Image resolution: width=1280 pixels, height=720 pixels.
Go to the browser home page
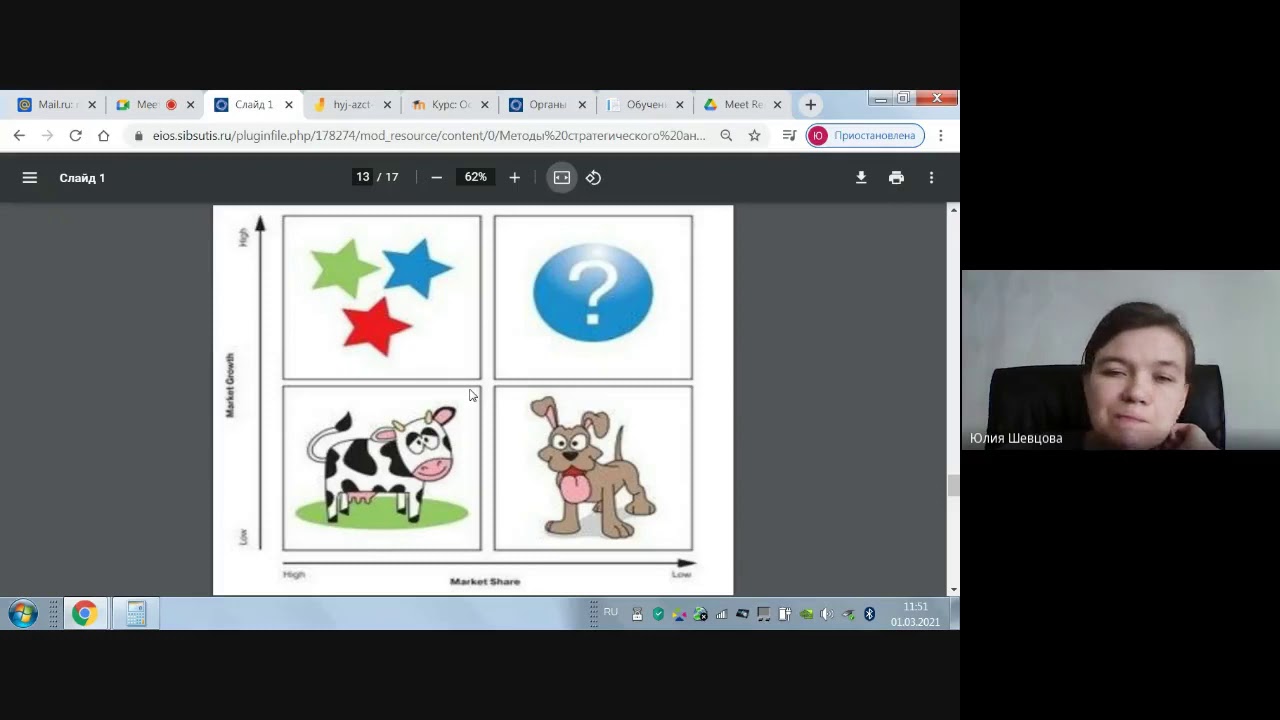(x=103, y=135)
